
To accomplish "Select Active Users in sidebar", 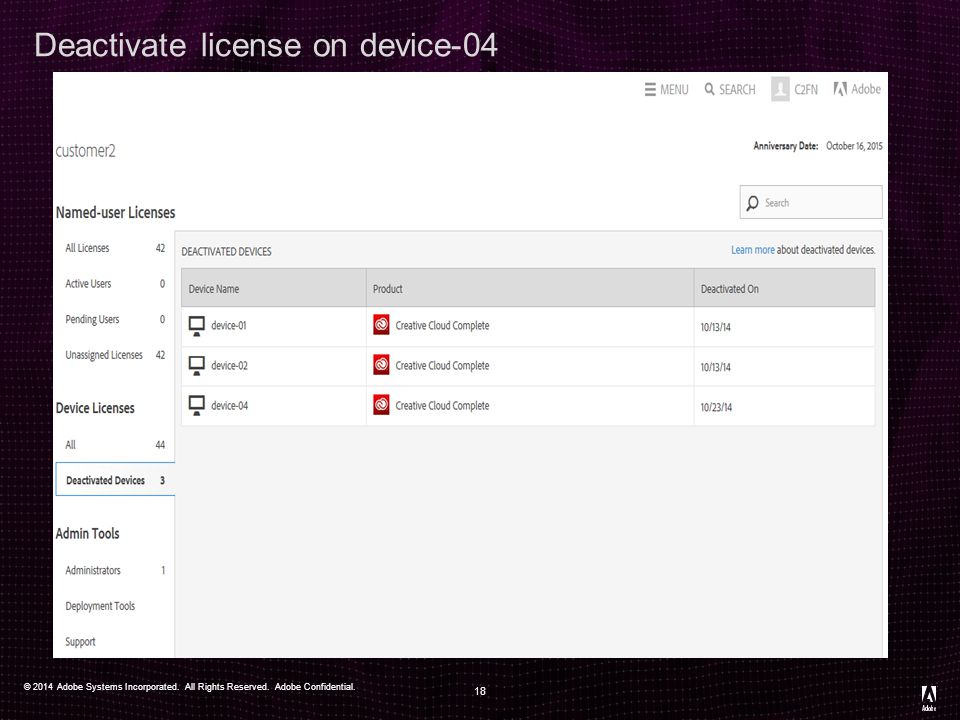I will pyautogui.click(x=115, y=283).
